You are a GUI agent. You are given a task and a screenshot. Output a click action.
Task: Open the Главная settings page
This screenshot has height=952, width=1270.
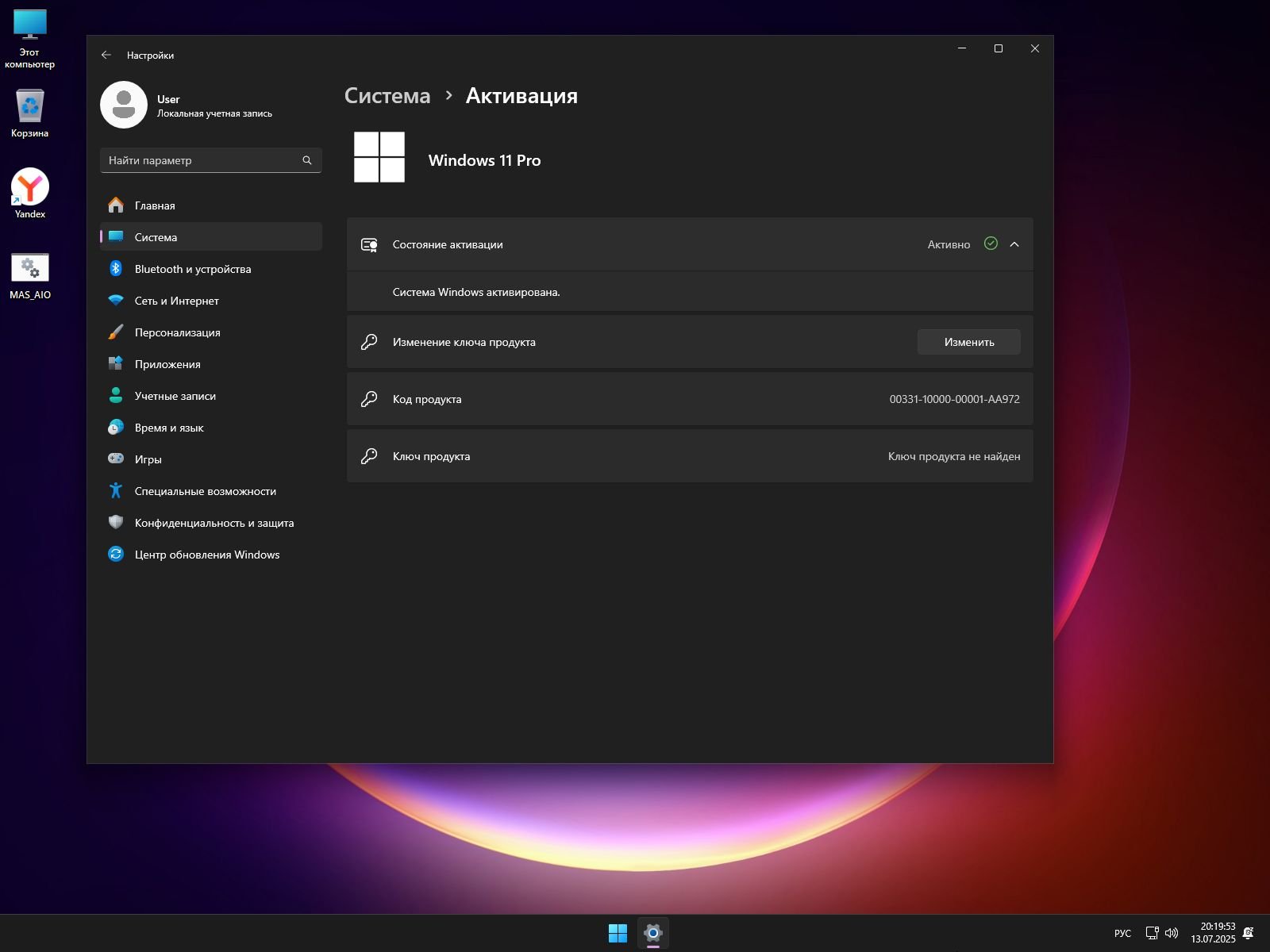[x=211, y=205]
